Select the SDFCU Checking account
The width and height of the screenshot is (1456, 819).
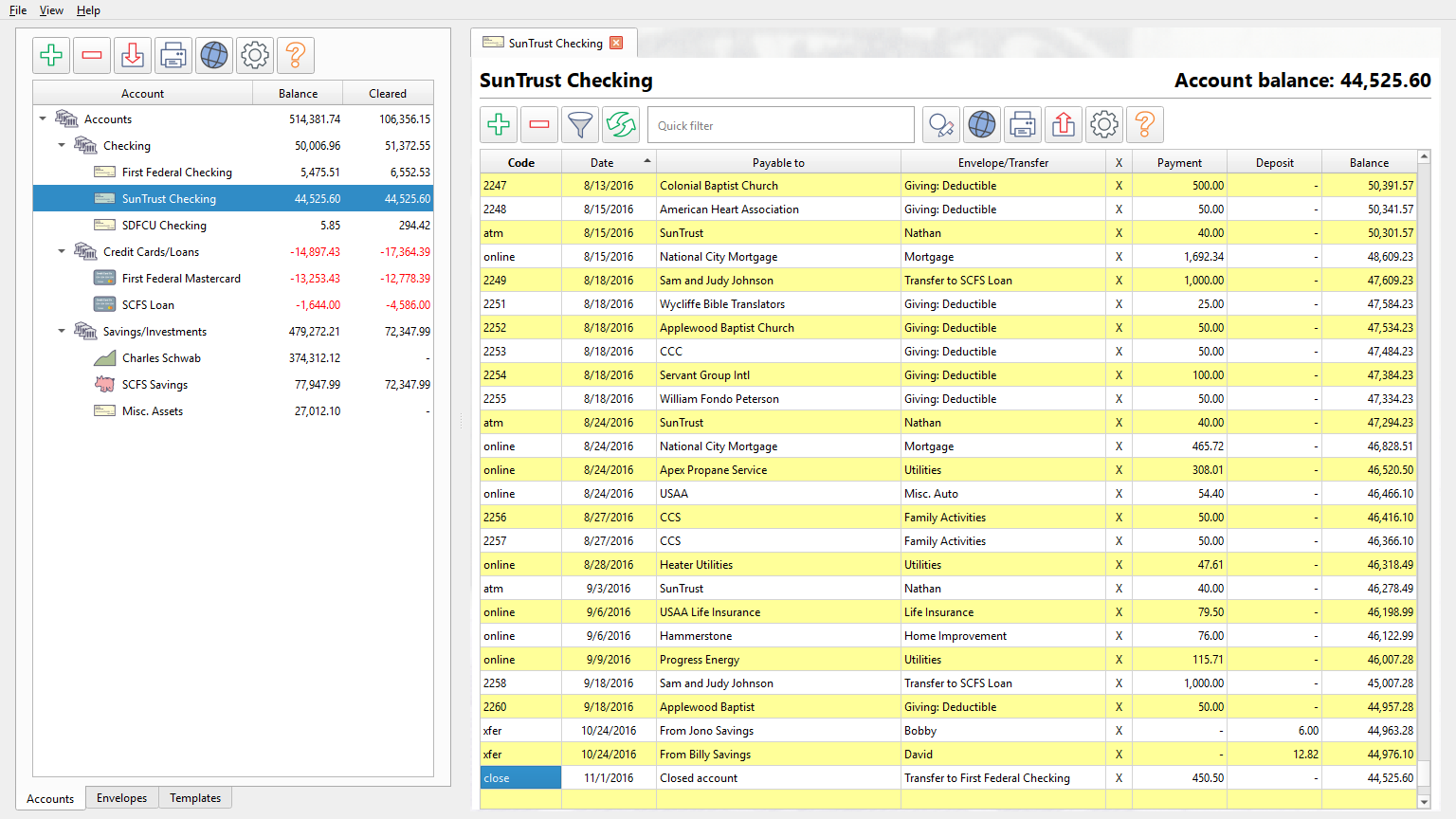[x=233, y=225]
